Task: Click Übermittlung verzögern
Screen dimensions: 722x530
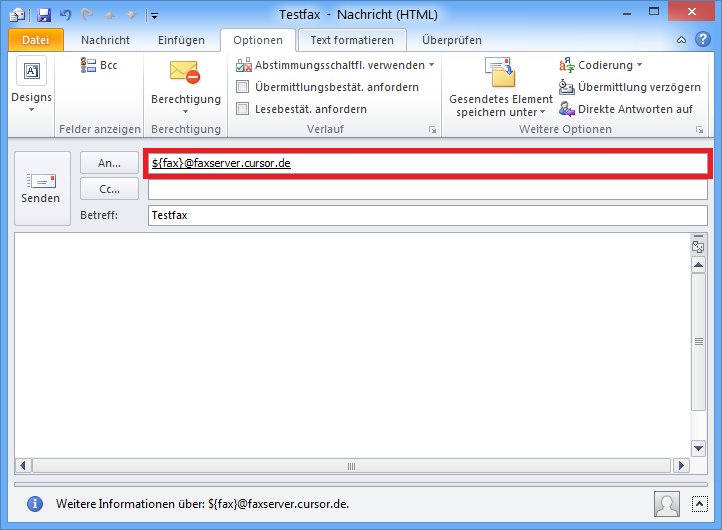Action: coord(629,87)
